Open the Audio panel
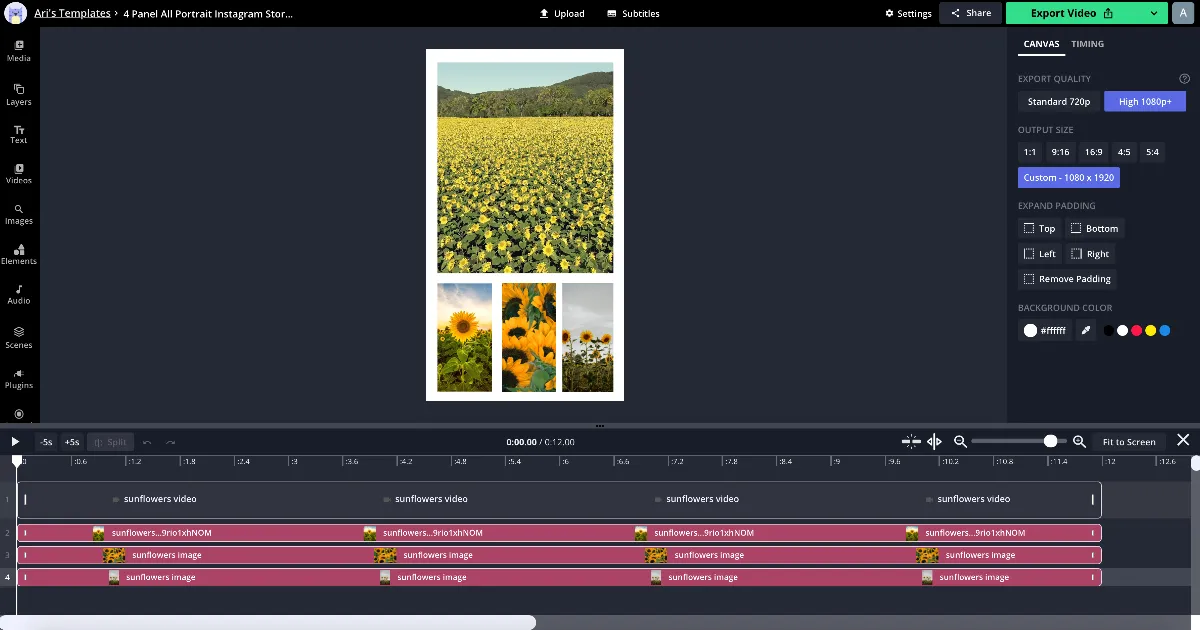This screenshot has width=1200, height=630. pyautogui.click(x=19, y=294)
